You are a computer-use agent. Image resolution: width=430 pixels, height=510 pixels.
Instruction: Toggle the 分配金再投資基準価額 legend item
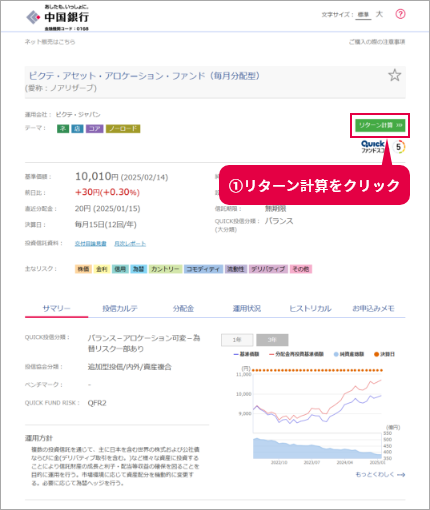pyautogui.click(x=296, y=354)
